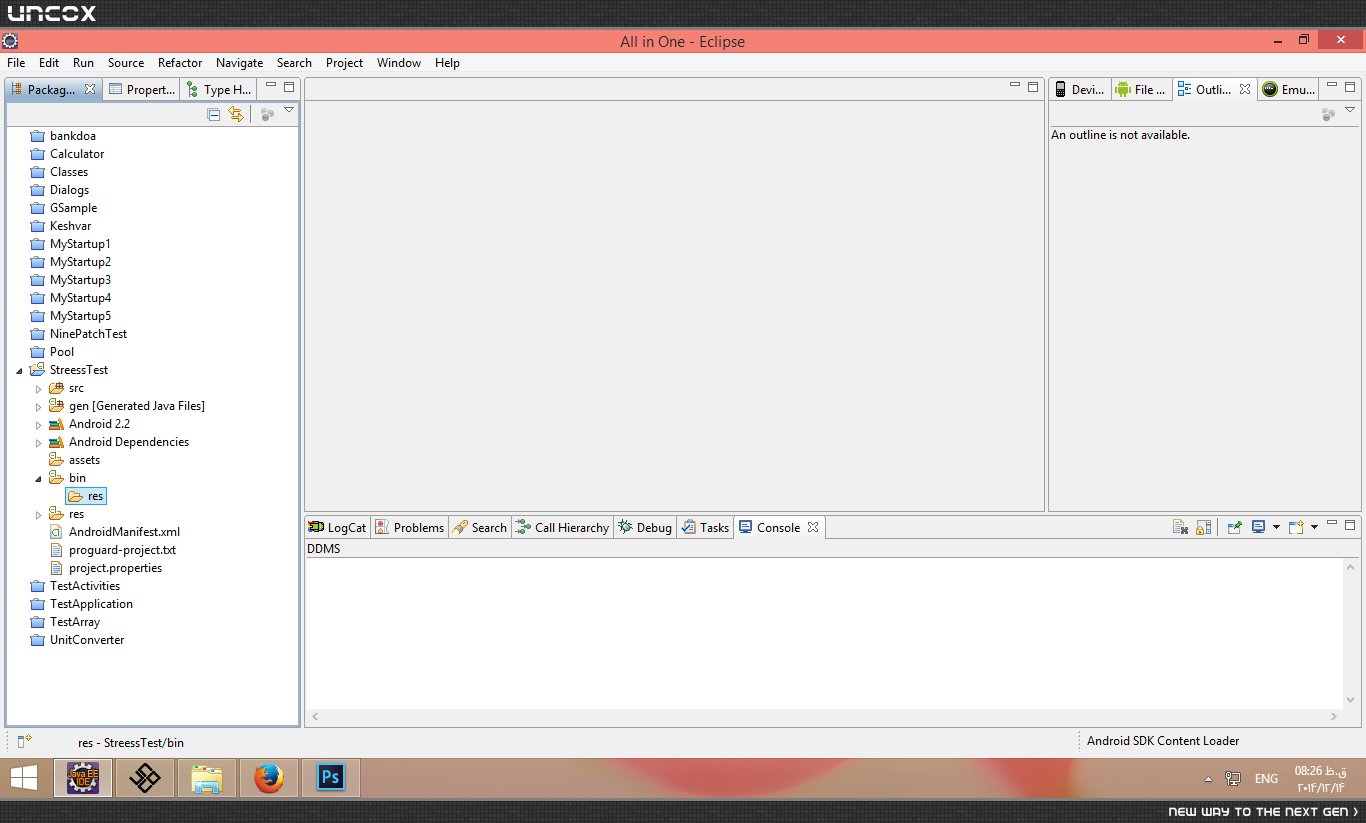Image resolution: width=1366 pixels, height=823 pixels.
Task: Open the Run menu
Action: (83, 63)
